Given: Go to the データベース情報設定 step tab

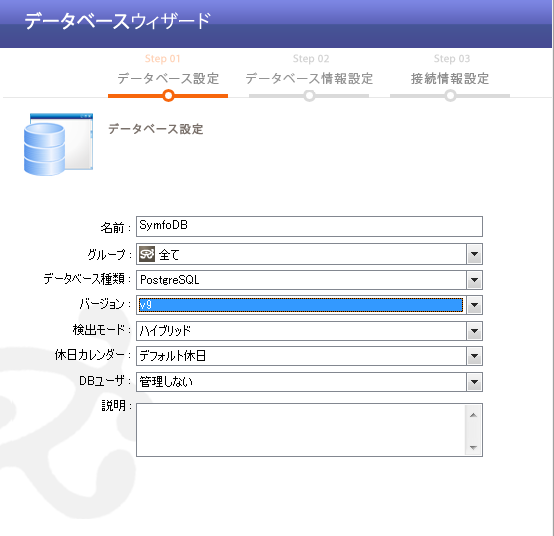Looking at the screenshot, I should 309,78.
